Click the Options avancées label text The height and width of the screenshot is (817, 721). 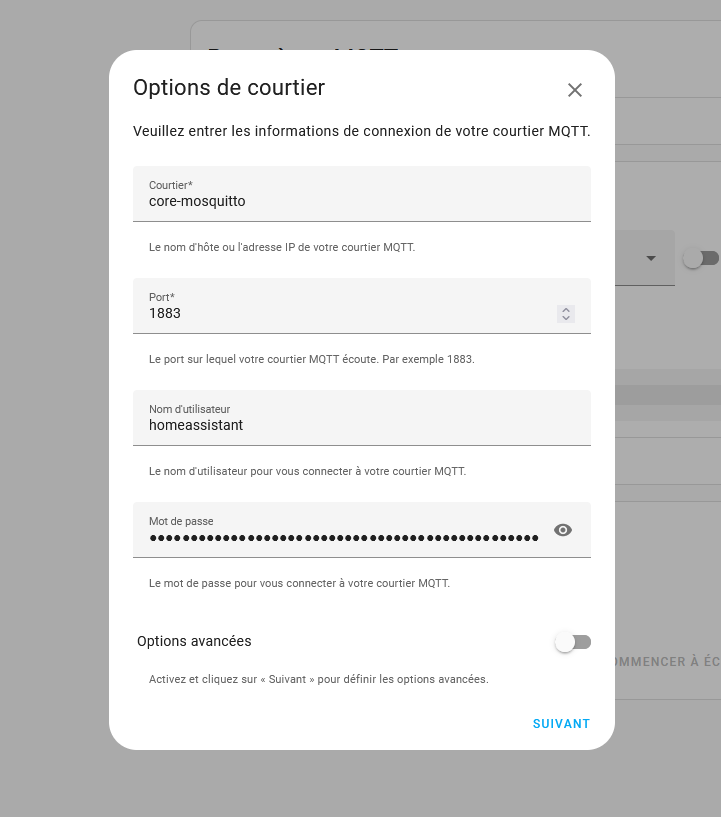pos(194,641)
